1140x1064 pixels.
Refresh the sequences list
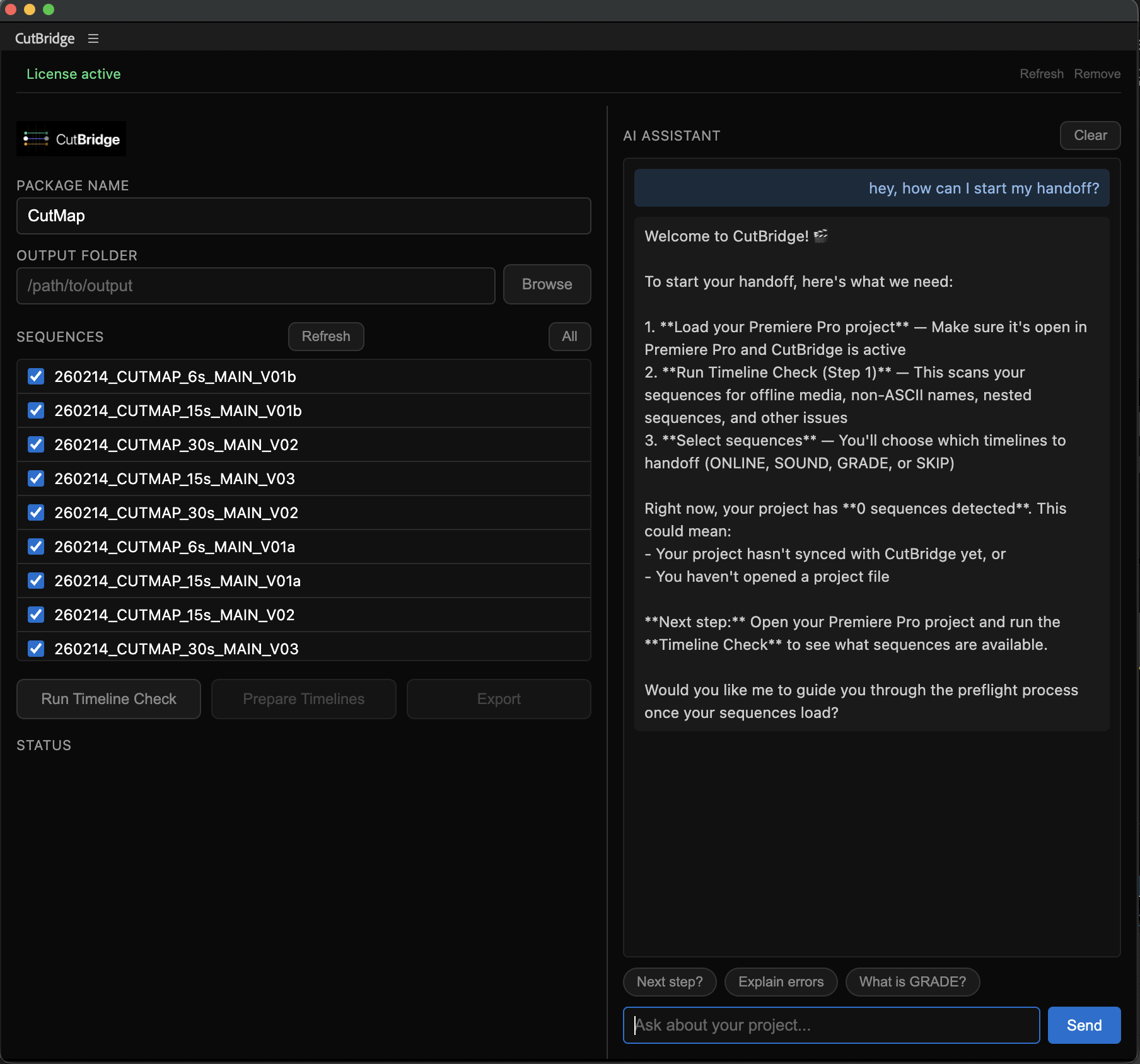pos(325,336)
